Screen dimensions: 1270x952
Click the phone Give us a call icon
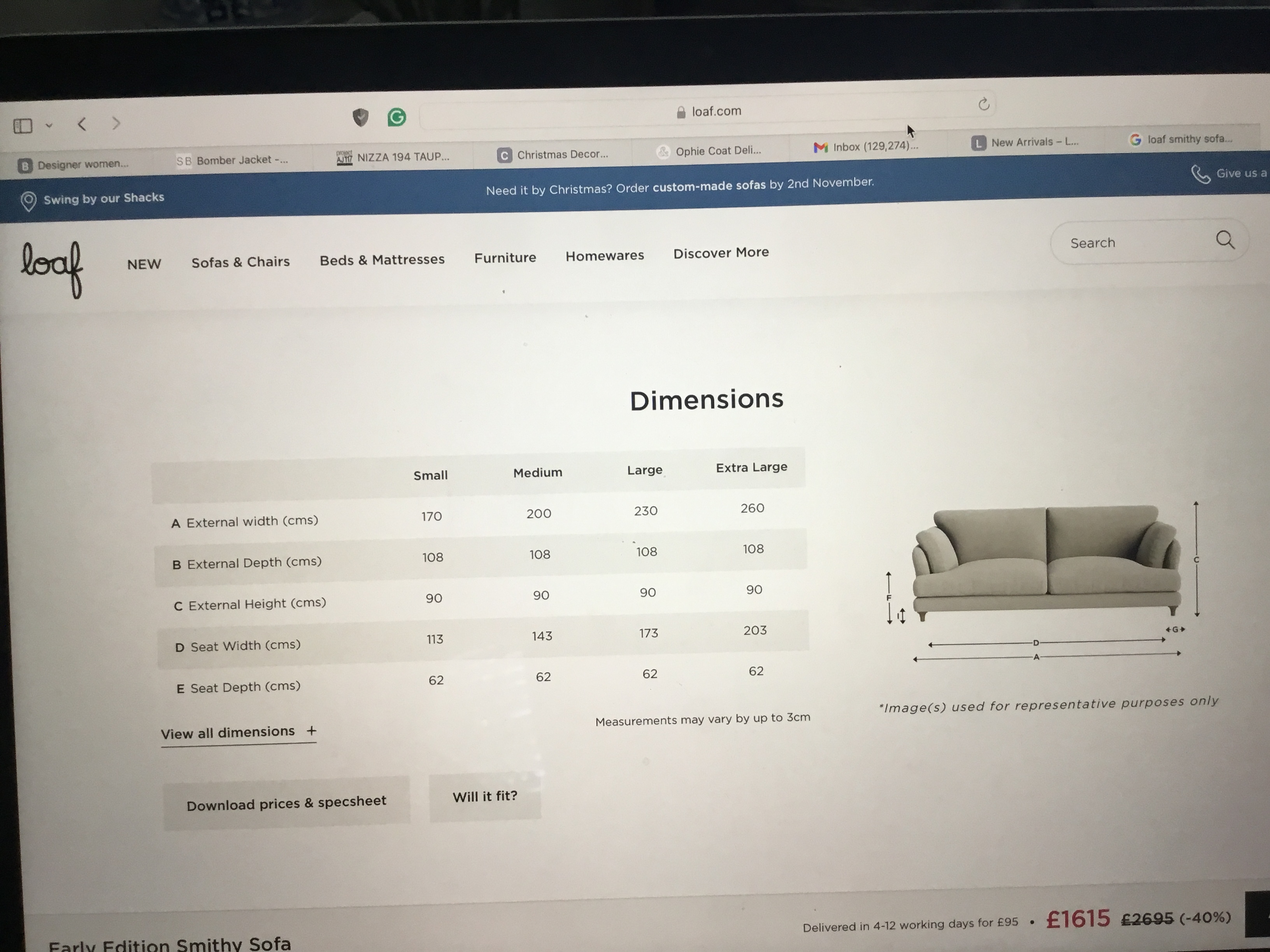[1200, 174]
